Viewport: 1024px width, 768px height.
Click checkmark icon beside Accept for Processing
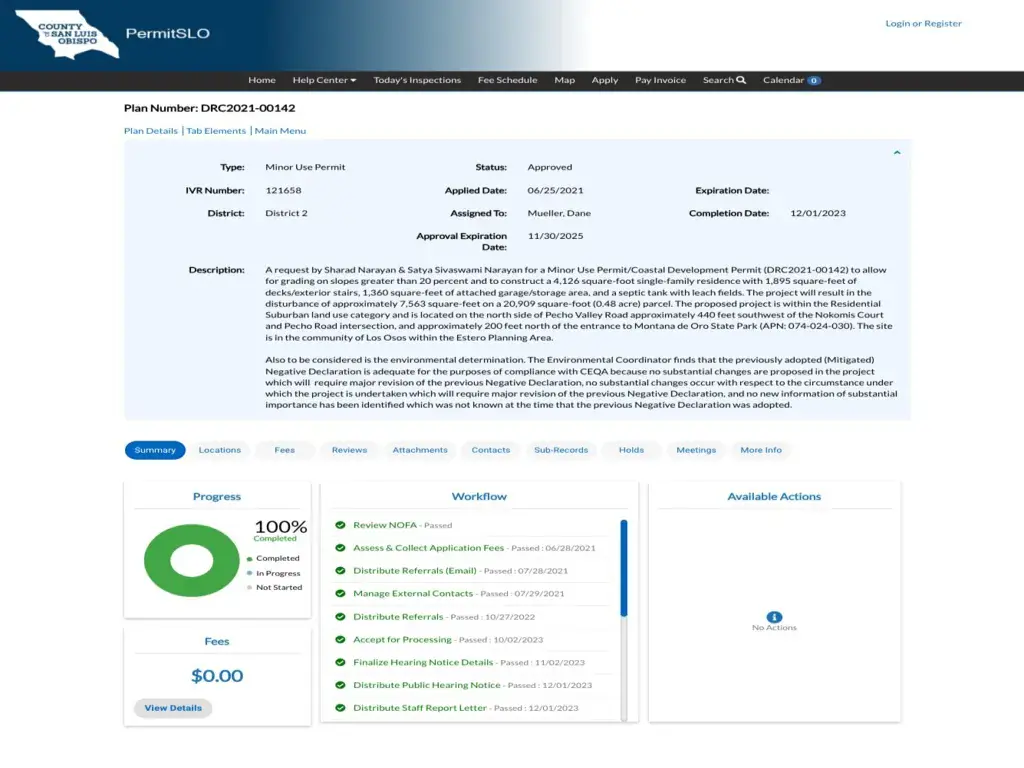340,640
